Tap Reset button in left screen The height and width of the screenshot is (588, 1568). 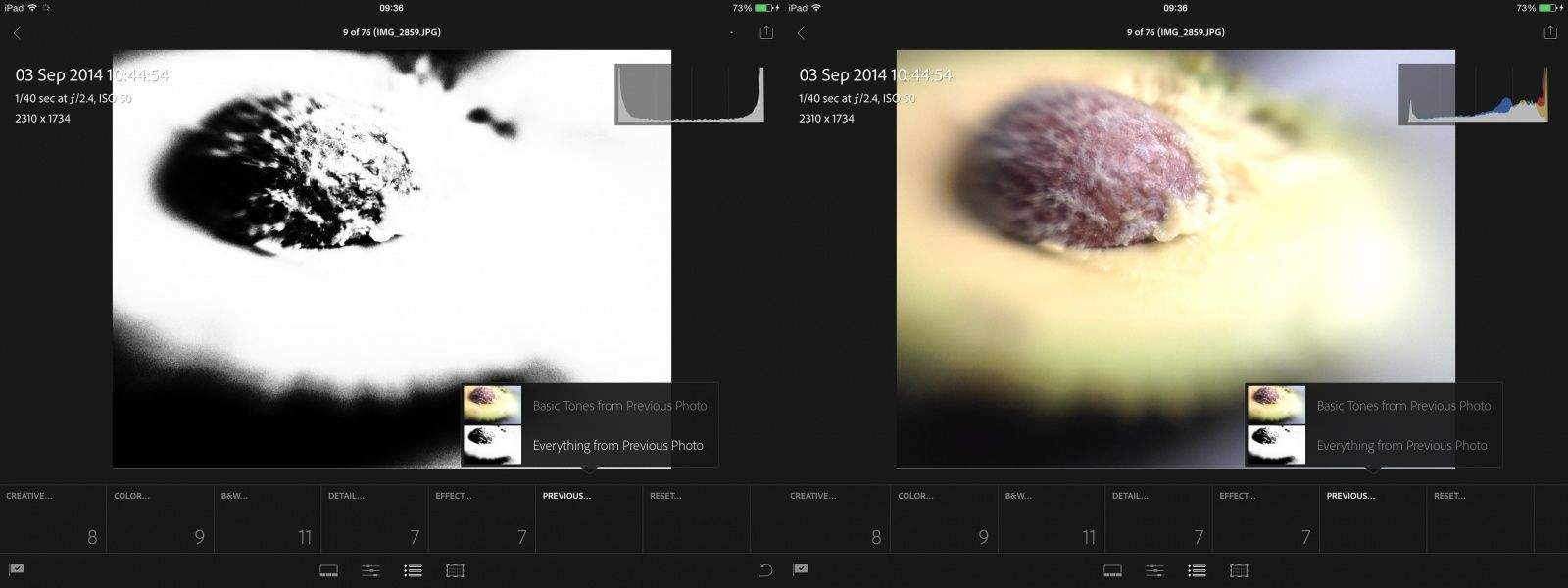(x=696, y=517)
